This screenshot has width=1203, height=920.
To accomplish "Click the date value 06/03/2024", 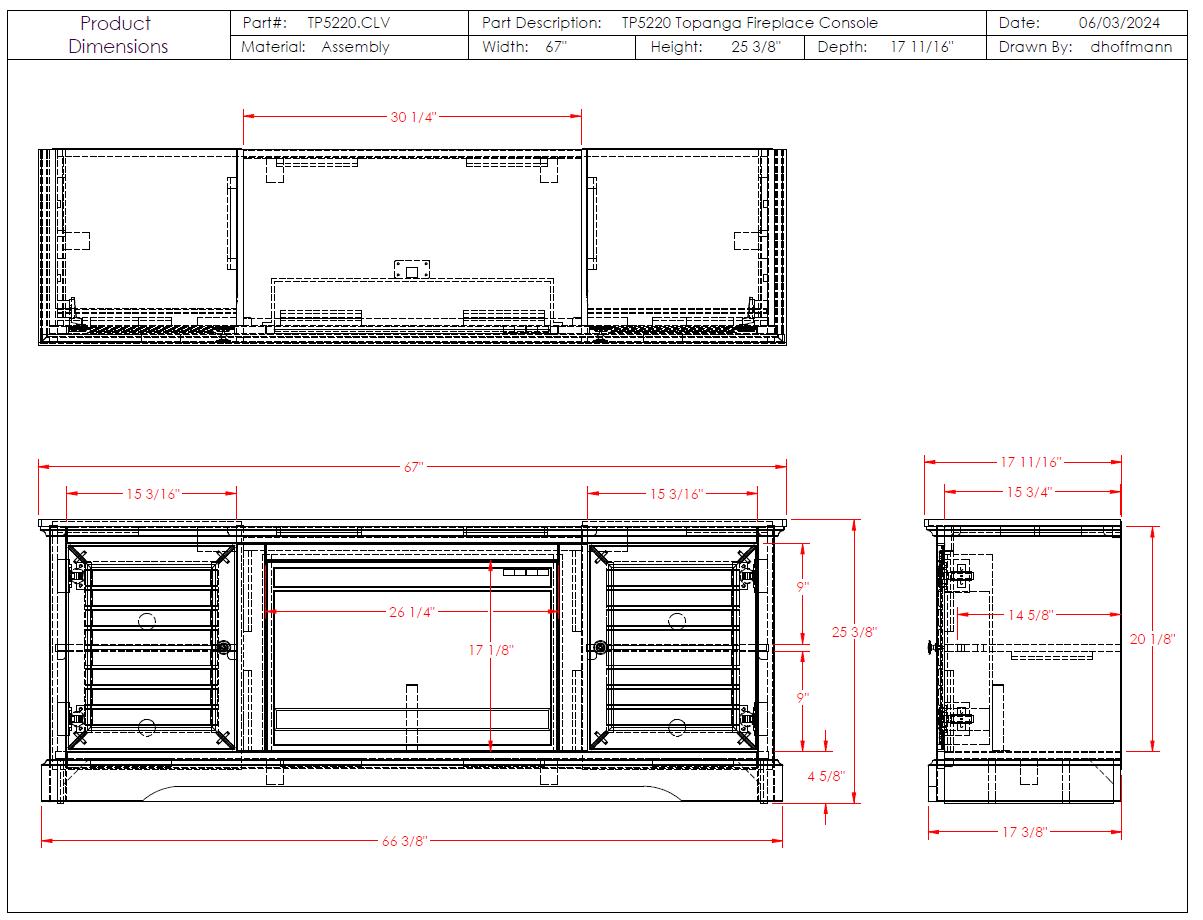I will click(x=1119, y=22).
